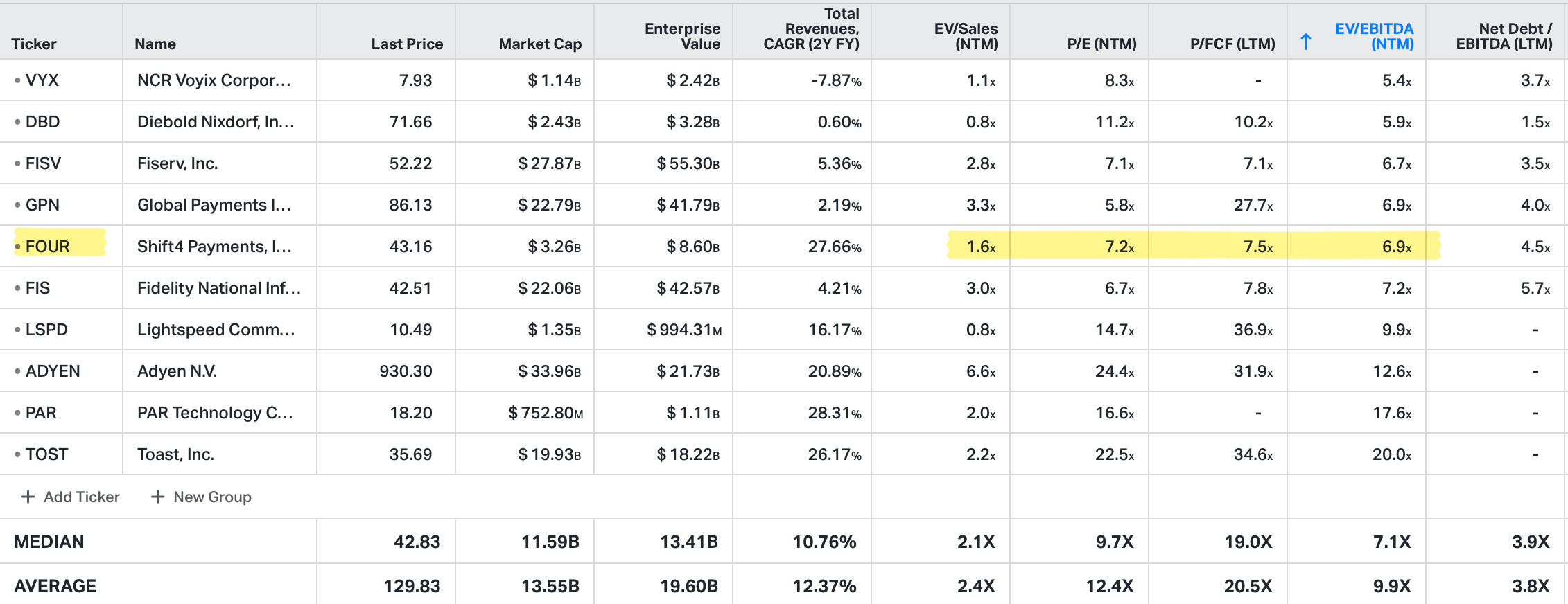Click Diebold Nixdorf's 71.66 last price
1568x604 pixels.
click(x=410, y=122)
